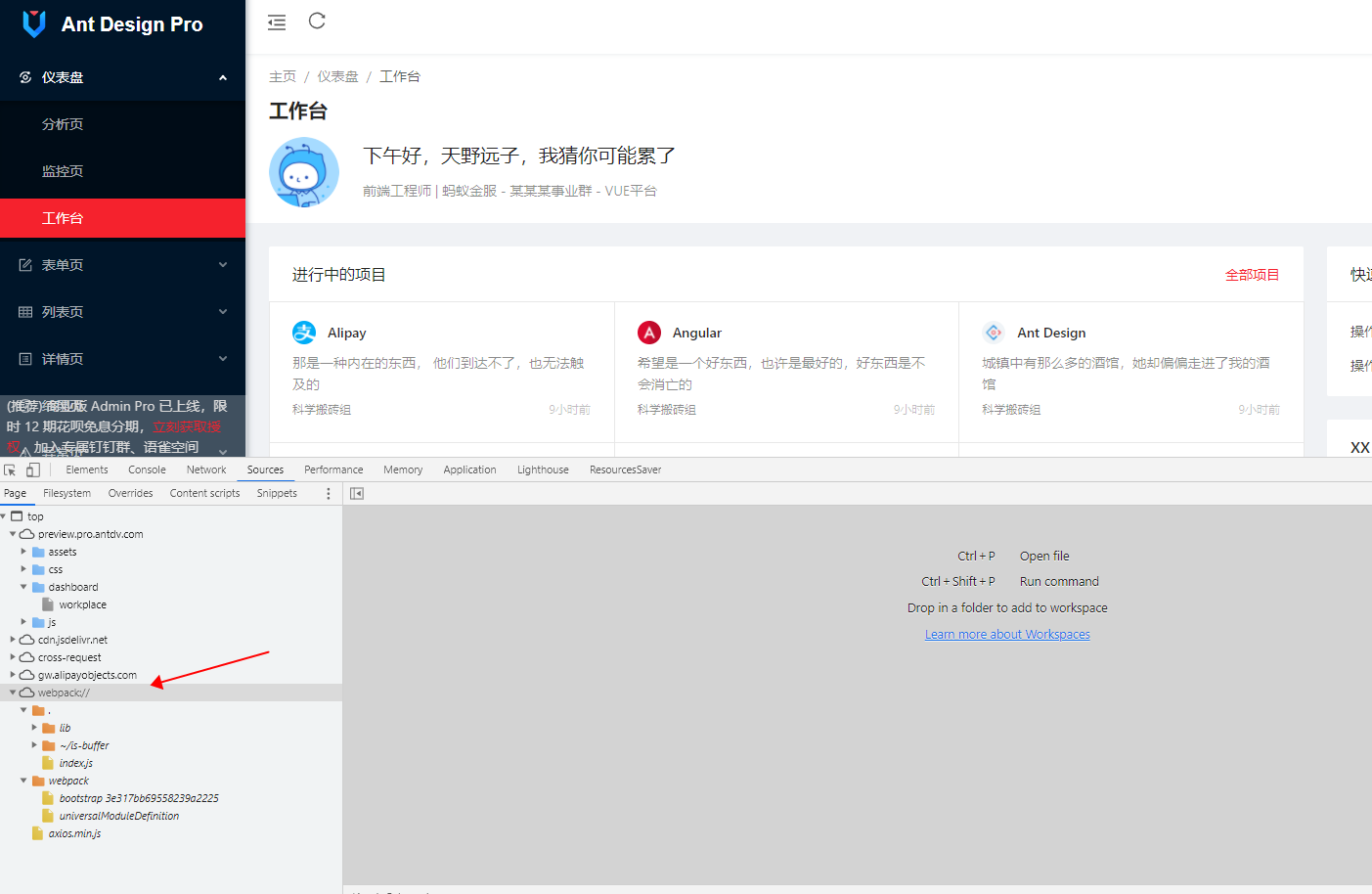
Task: Click the Alipay project logo
Action: [x=304, y=333]
